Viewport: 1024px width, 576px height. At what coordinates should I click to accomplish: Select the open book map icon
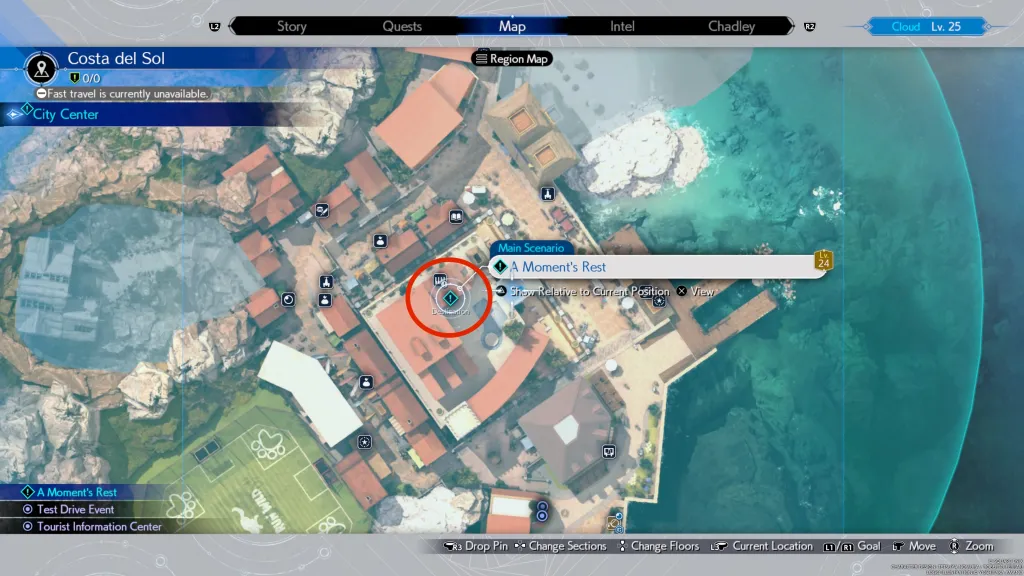point(456,216)
